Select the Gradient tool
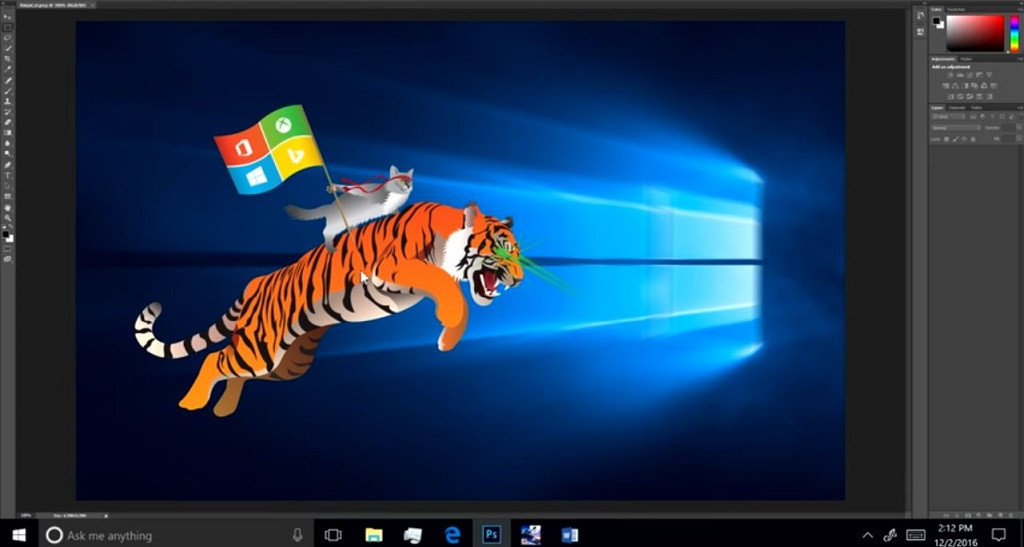The image size is (1024, 547). (x=8, y=133)
